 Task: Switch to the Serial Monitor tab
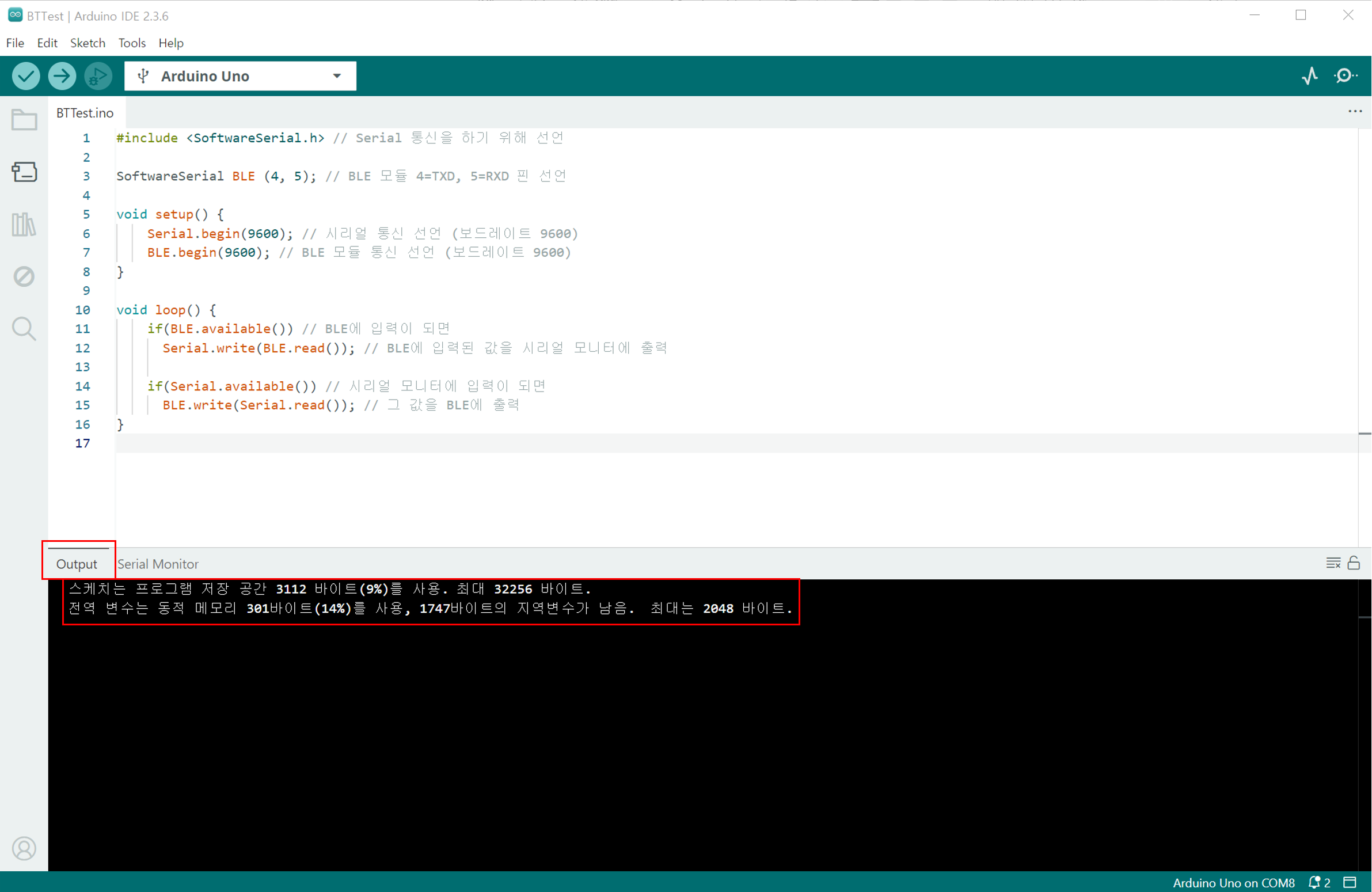click(x=158, y=564)
